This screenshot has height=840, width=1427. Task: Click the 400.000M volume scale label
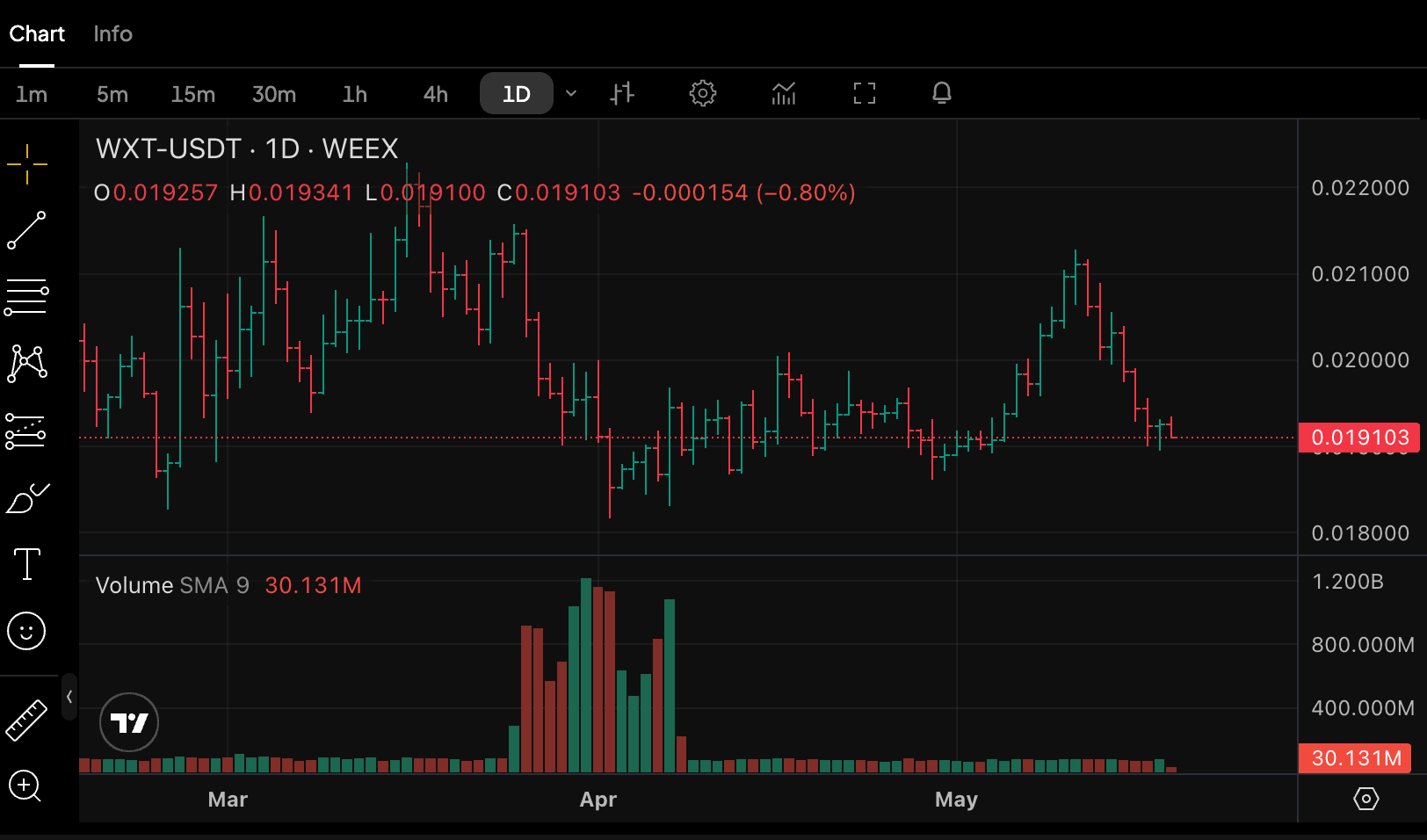tap(1363, 708)
